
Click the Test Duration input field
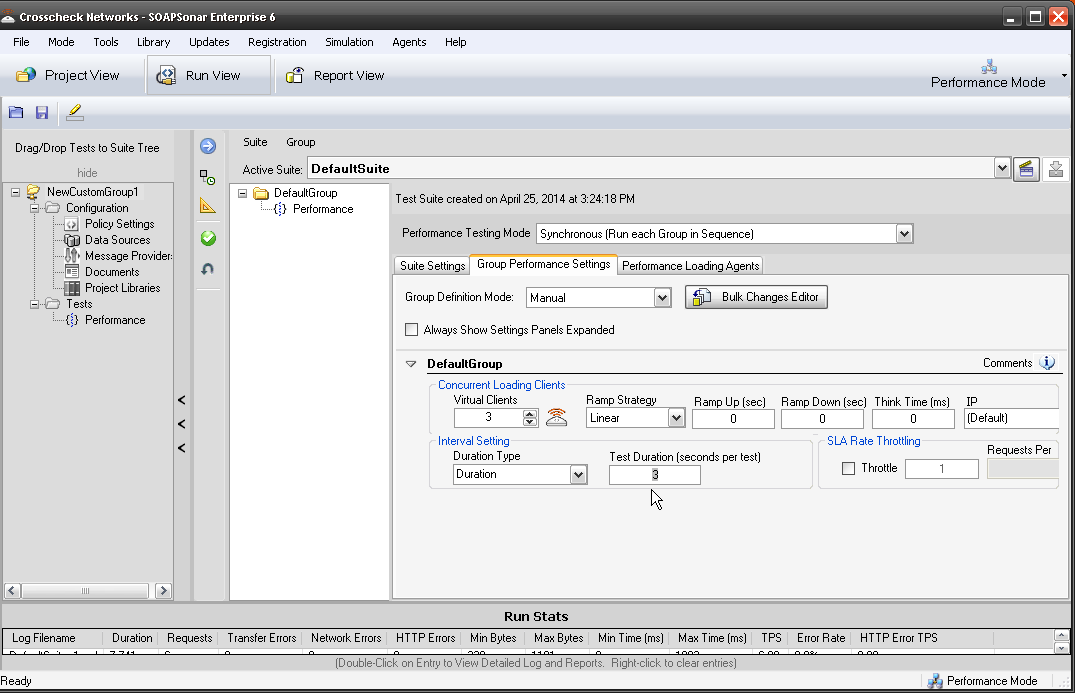pos(655,474)
